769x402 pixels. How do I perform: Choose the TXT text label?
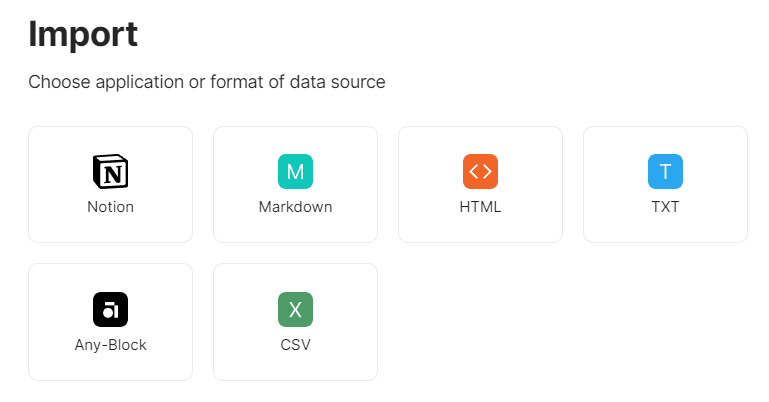pos(665,207)
